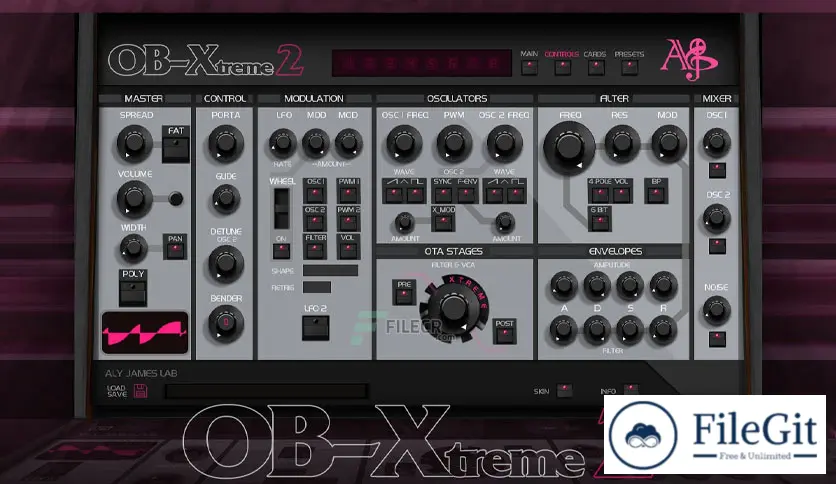Image resolution: width=836 pixels, height=484 pixels.
Task: Click the XTREME OTA stages knob
Action: point(454,308)
